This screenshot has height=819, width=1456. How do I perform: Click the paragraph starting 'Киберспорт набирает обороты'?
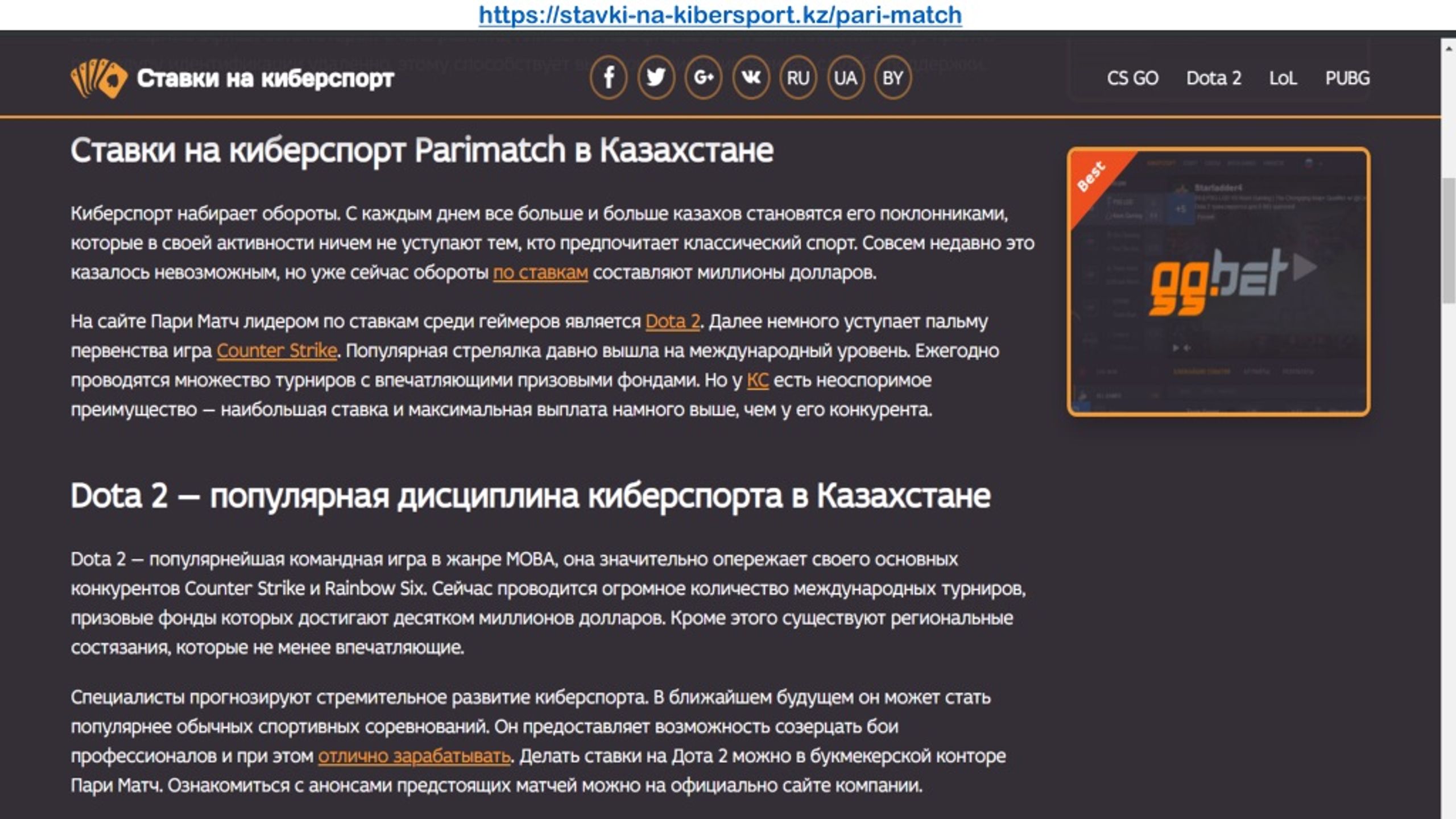(x=553, y=243)
